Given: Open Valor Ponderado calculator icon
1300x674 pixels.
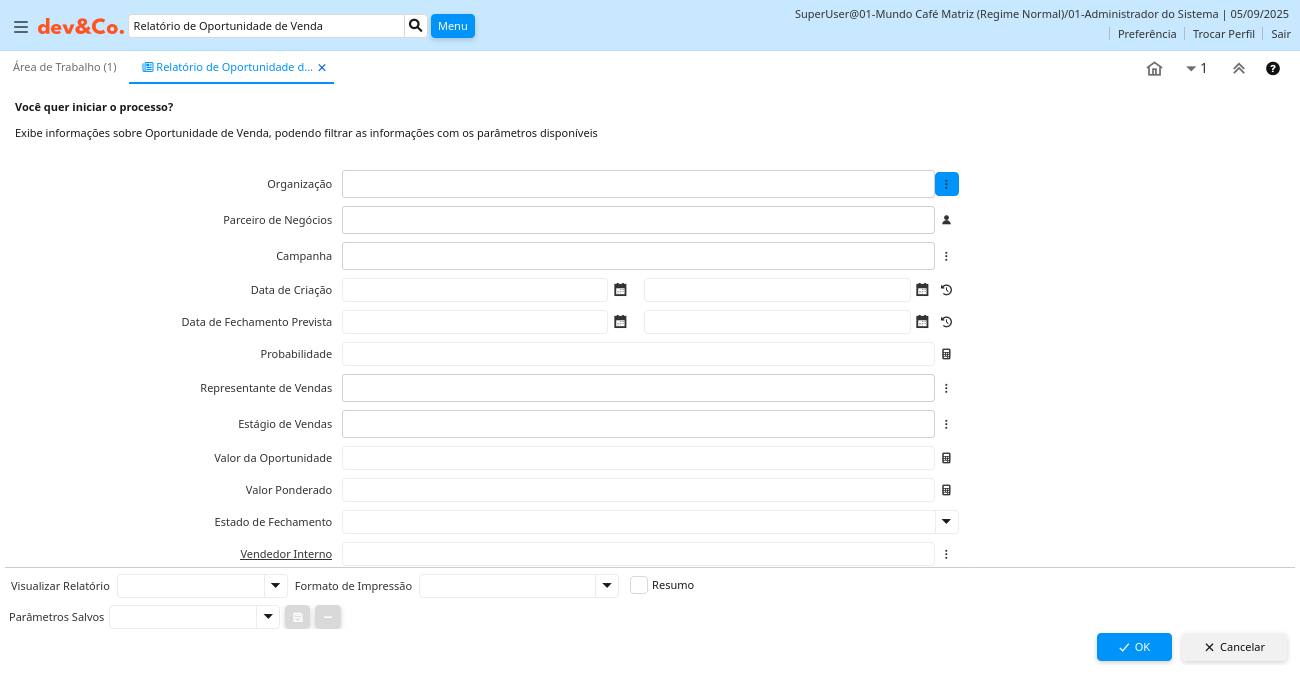Looking at the screenshot, I should point(946,490).
